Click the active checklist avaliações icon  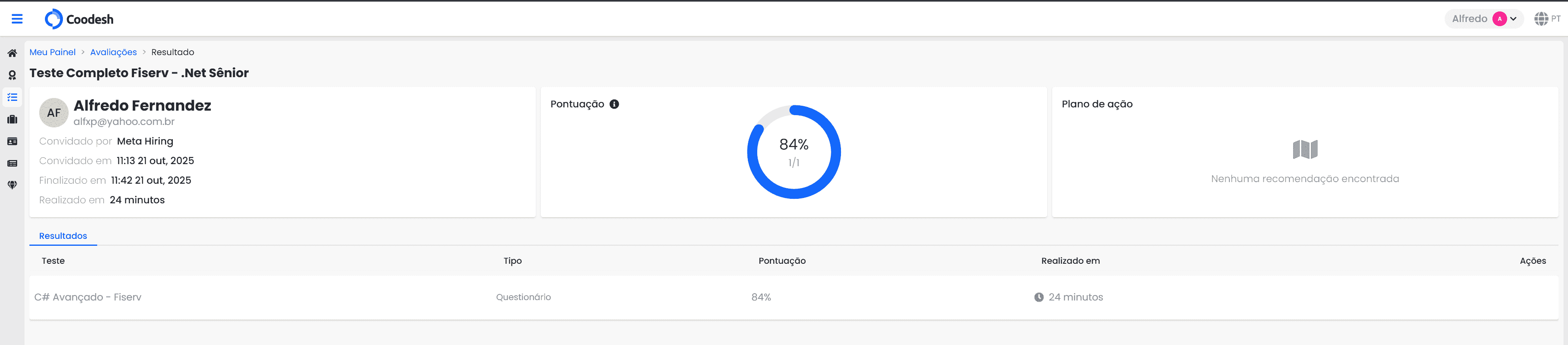point(12,97)
